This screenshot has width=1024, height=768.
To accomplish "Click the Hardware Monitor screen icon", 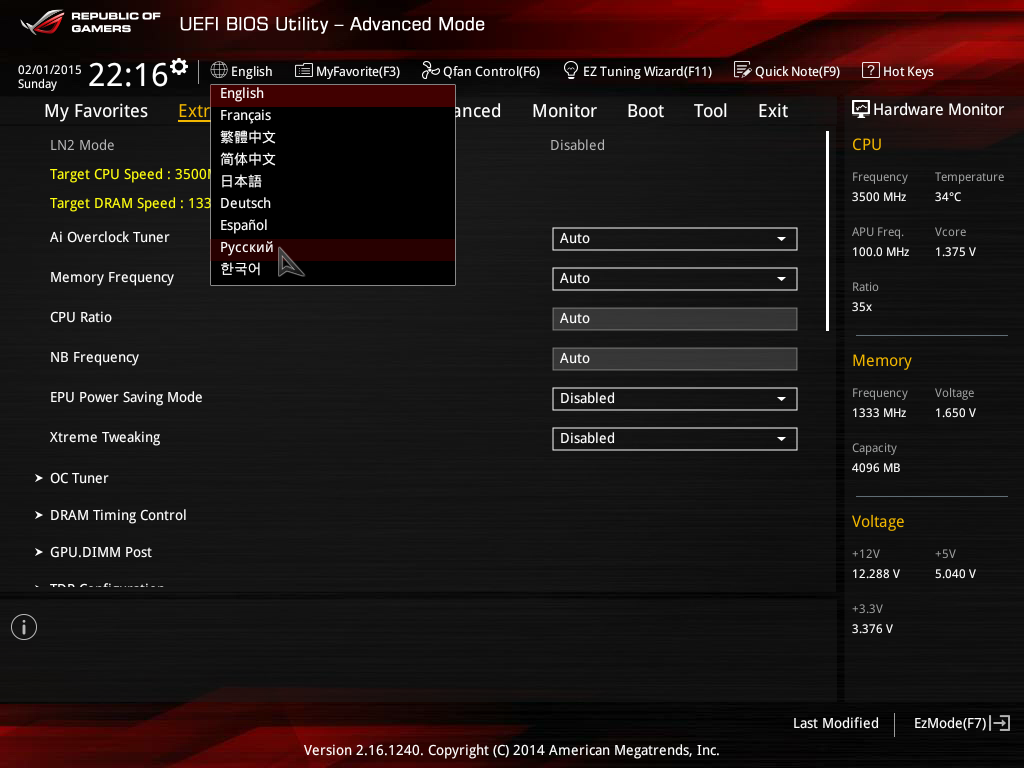I will (861, 109).
